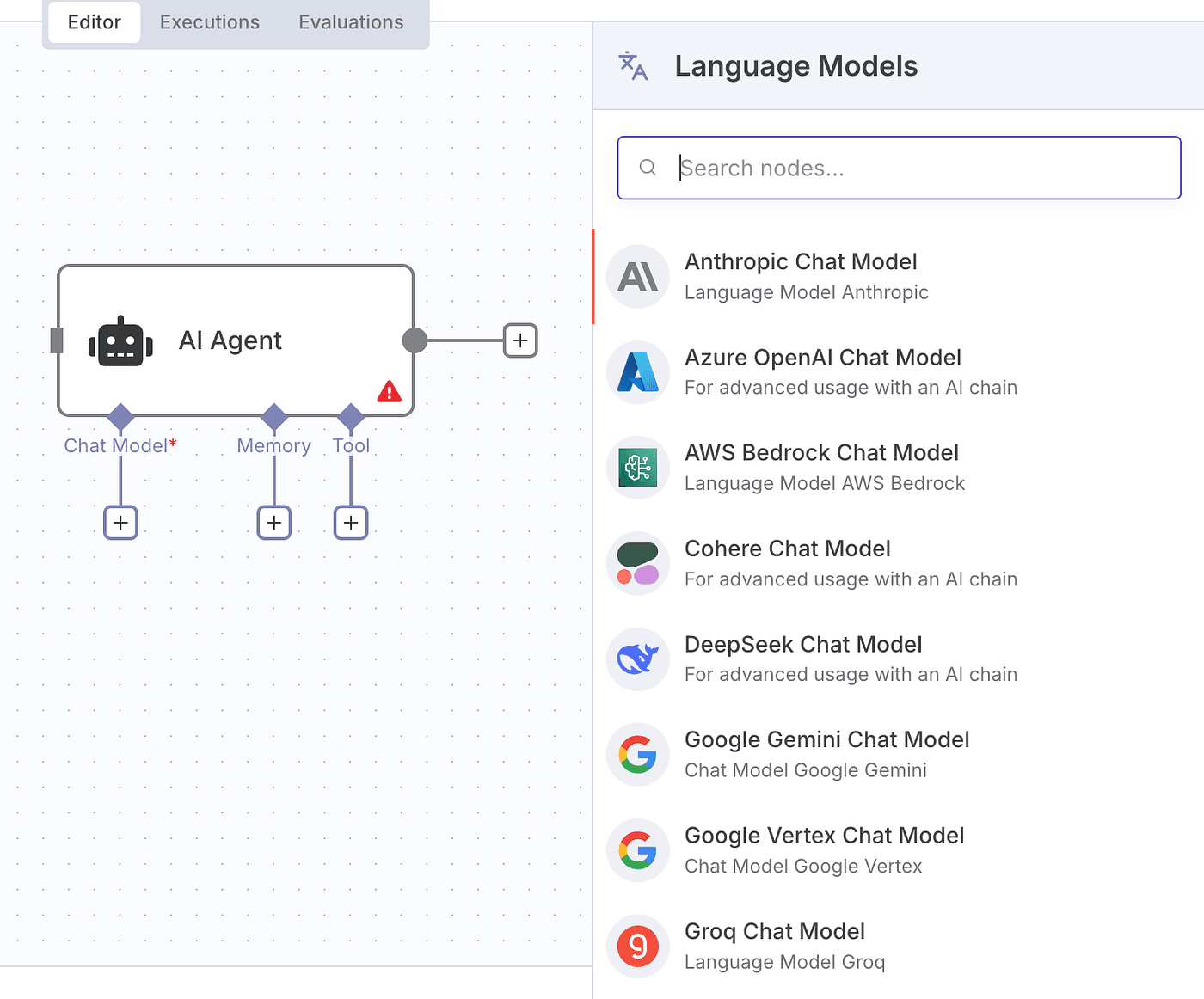Click the AI Agent output connector dot
This screenshot has height=999, width=1204.
click(x=415, y=340)
